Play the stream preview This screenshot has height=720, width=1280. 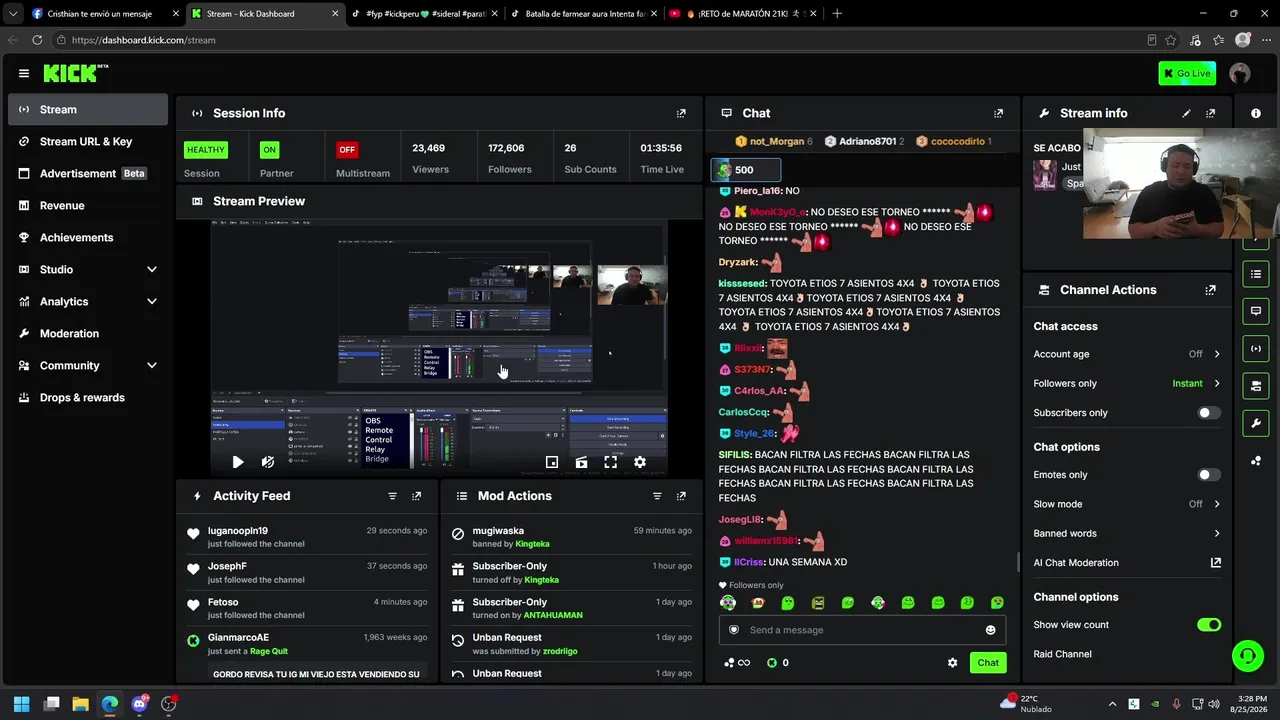[237, 462]
